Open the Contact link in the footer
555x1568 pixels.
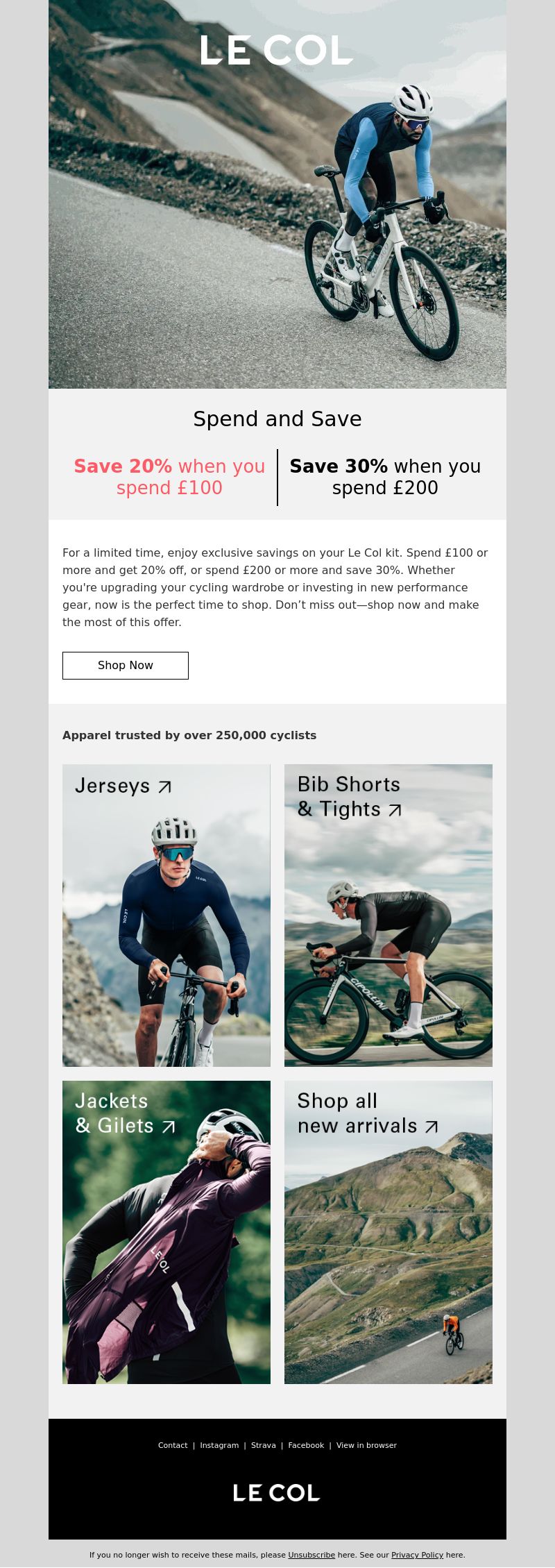click(x=173, y=1444)
